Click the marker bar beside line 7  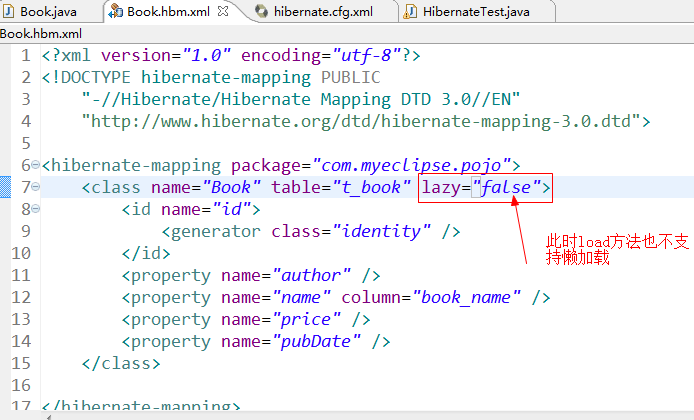[5, 187]
